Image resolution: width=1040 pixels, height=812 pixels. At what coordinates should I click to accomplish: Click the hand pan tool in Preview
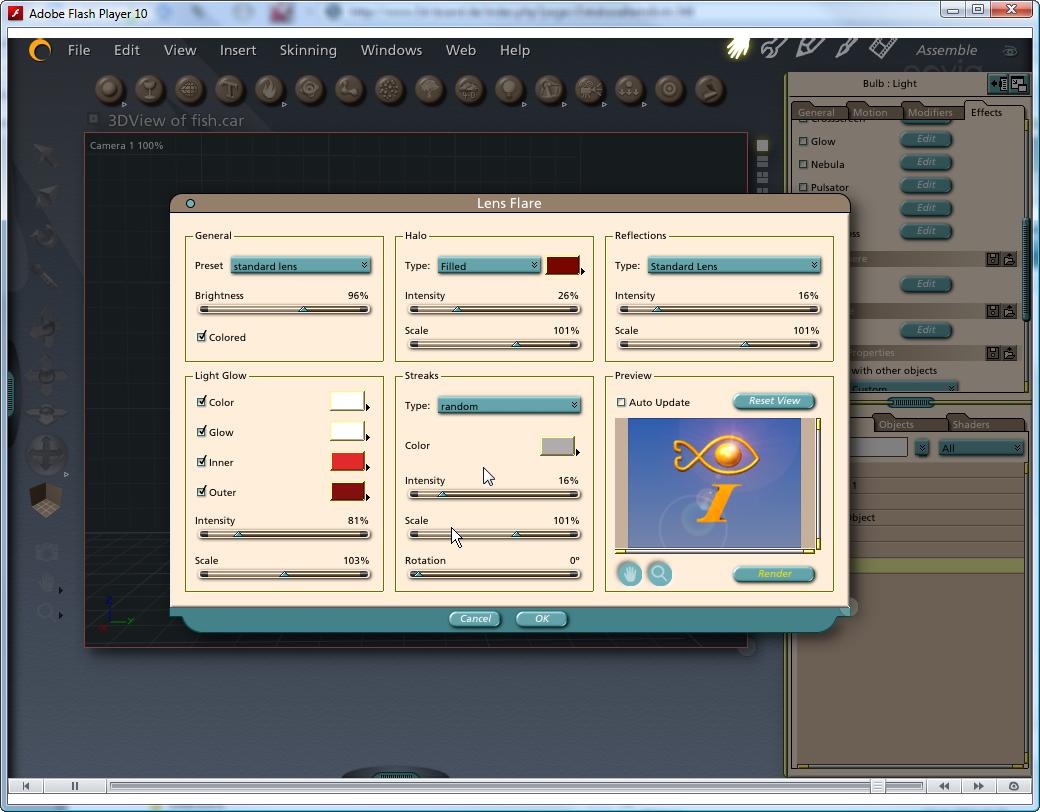pyautogui.click(x=629, y=574)
